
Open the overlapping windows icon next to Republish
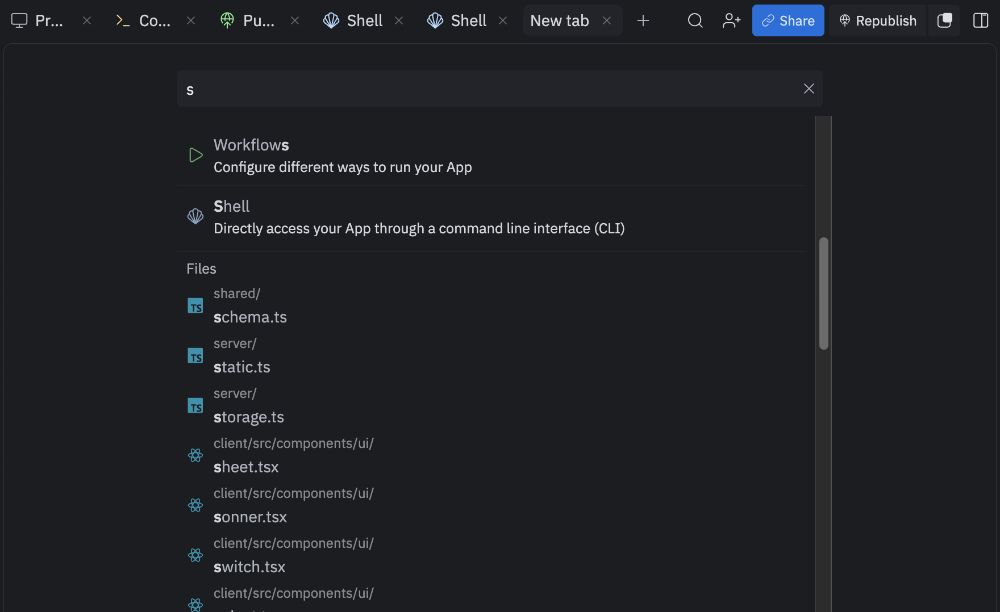[x=944, y=20]
